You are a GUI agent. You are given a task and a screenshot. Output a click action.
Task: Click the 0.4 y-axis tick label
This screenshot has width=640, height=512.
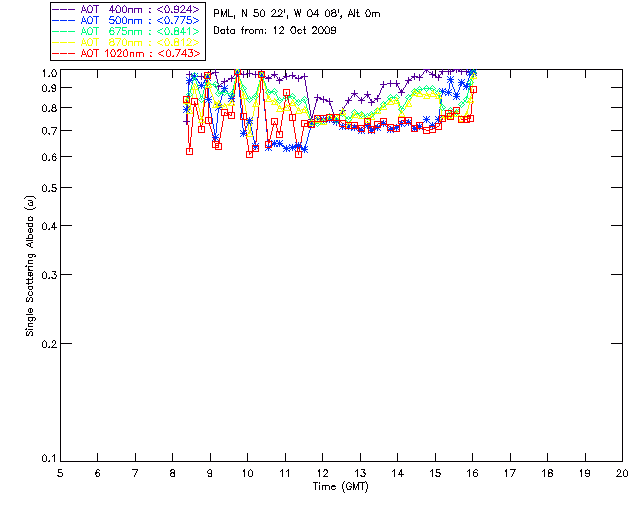(x=49, y=226)
